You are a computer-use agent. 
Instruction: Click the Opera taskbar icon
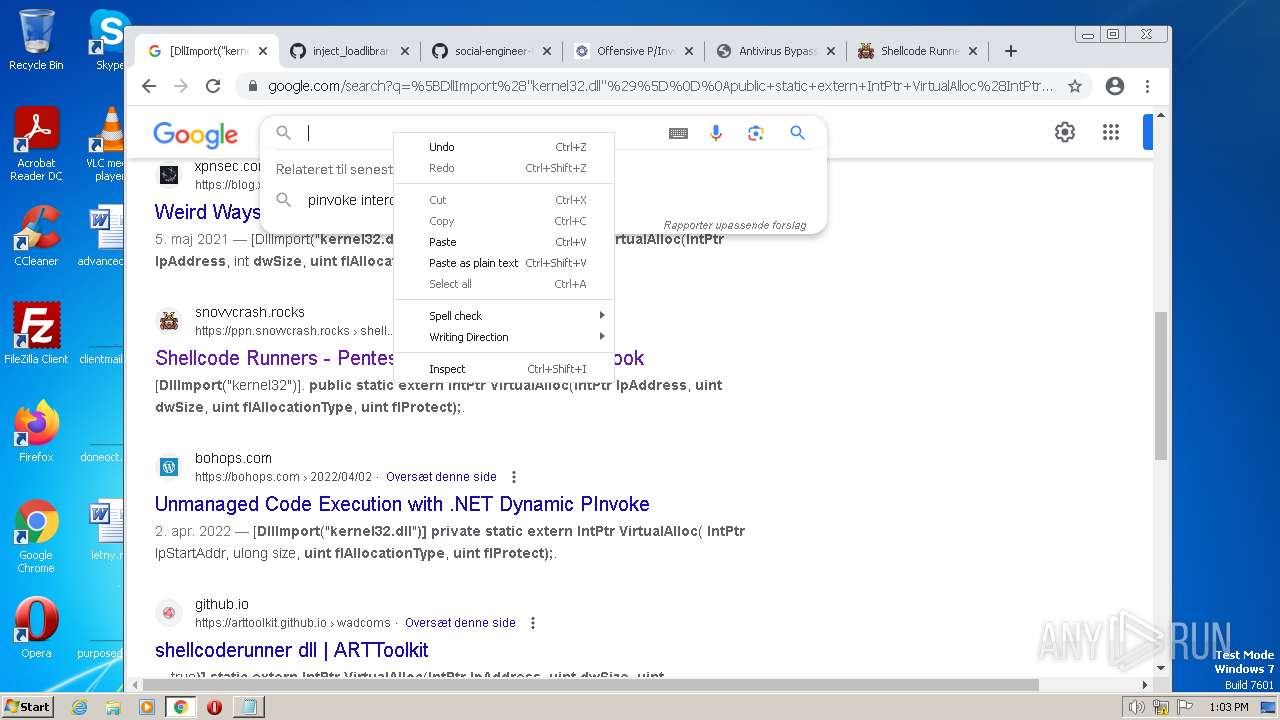coord(214,707)
